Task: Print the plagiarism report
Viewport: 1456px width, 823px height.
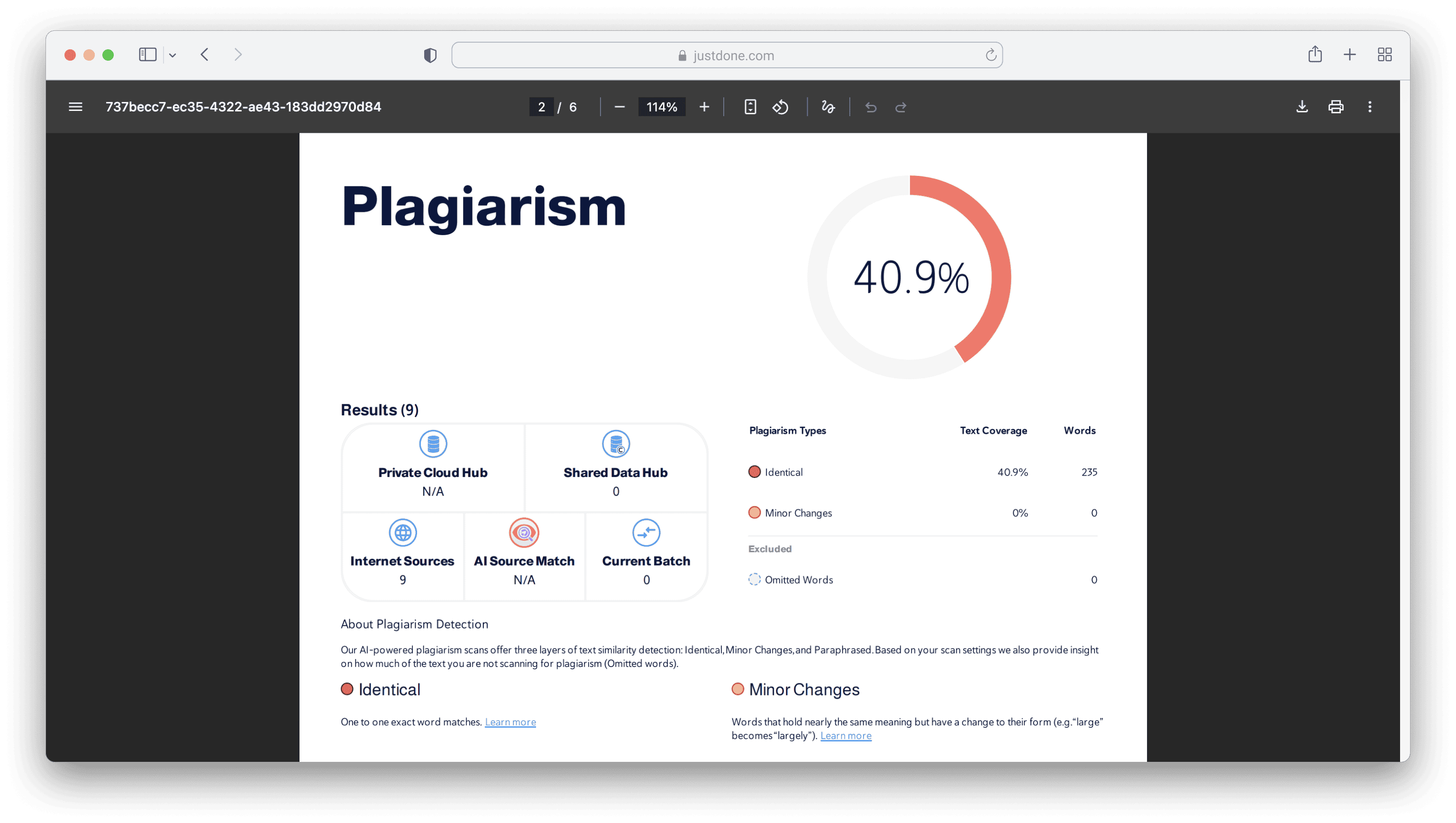Action: pyautogui.click(x=1336, y=107)
